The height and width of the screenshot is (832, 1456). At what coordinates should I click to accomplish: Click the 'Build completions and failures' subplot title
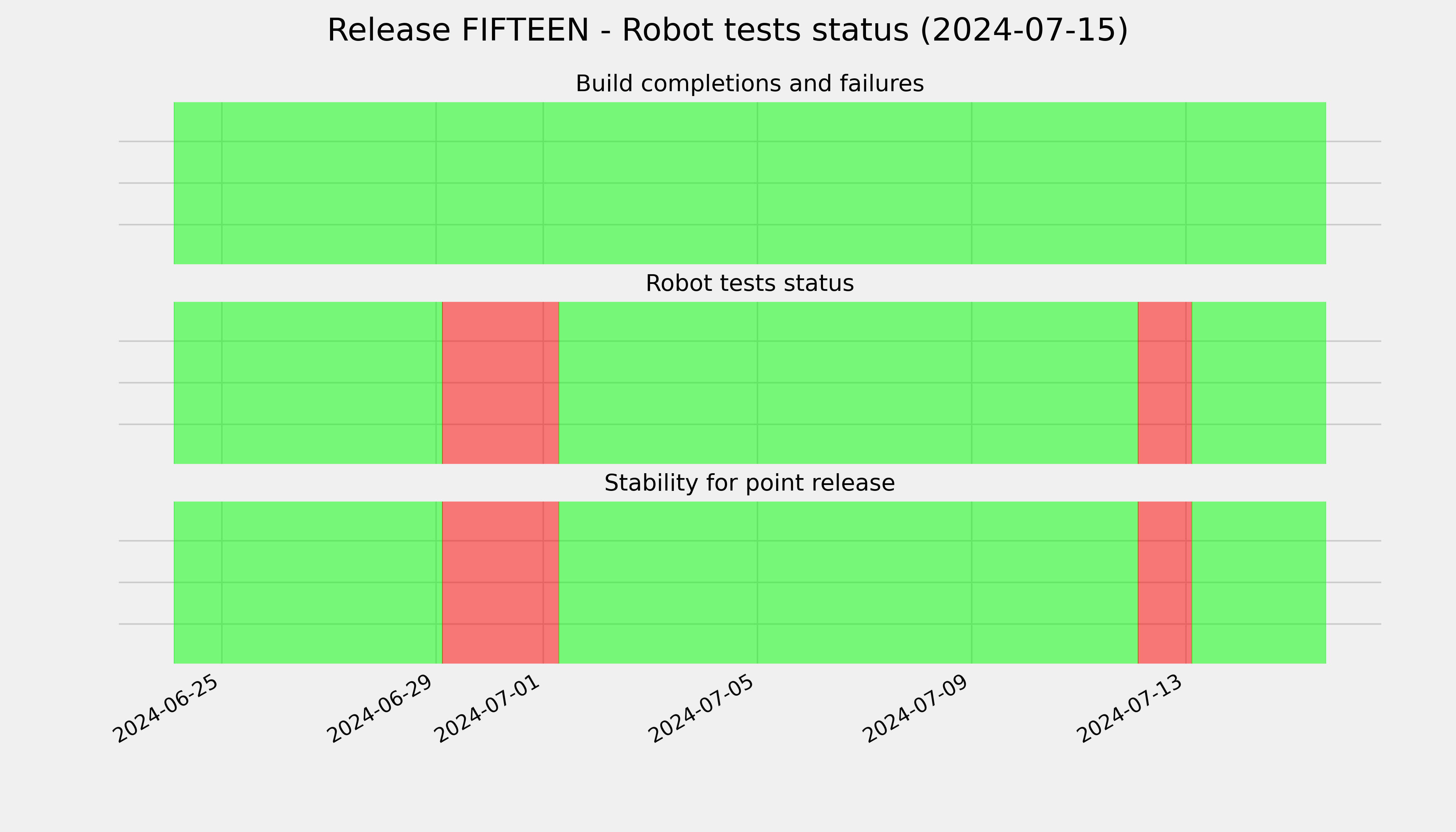click(x=749, y=84)
